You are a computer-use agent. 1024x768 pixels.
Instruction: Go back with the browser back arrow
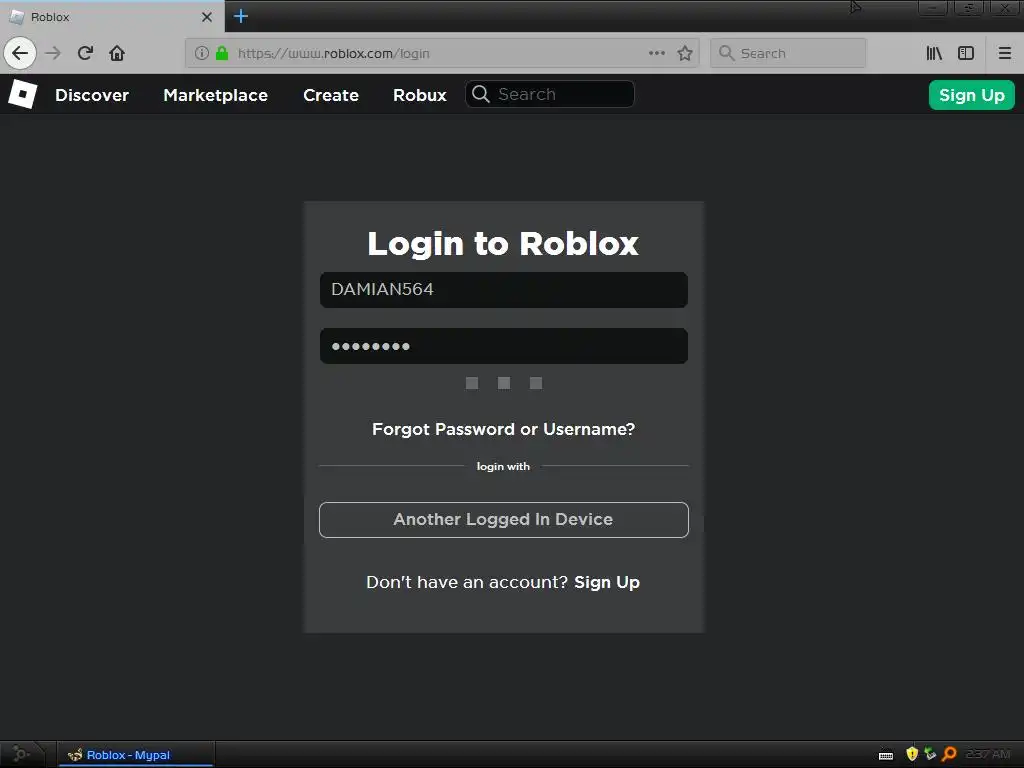coord(20,53)
